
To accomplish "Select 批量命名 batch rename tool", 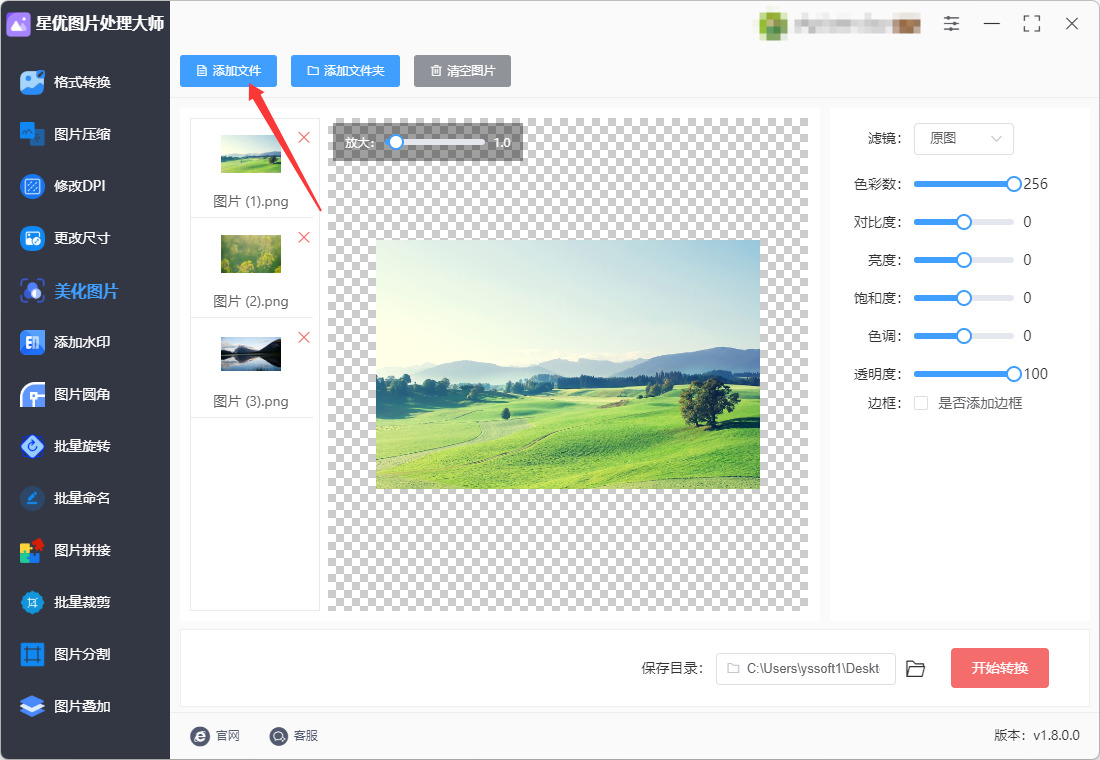I will point(66,498).
